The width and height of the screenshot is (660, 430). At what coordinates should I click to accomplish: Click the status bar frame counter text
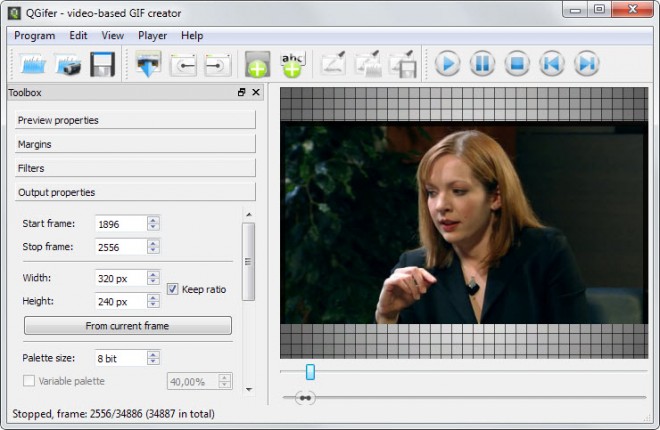[x=113, y=414]
